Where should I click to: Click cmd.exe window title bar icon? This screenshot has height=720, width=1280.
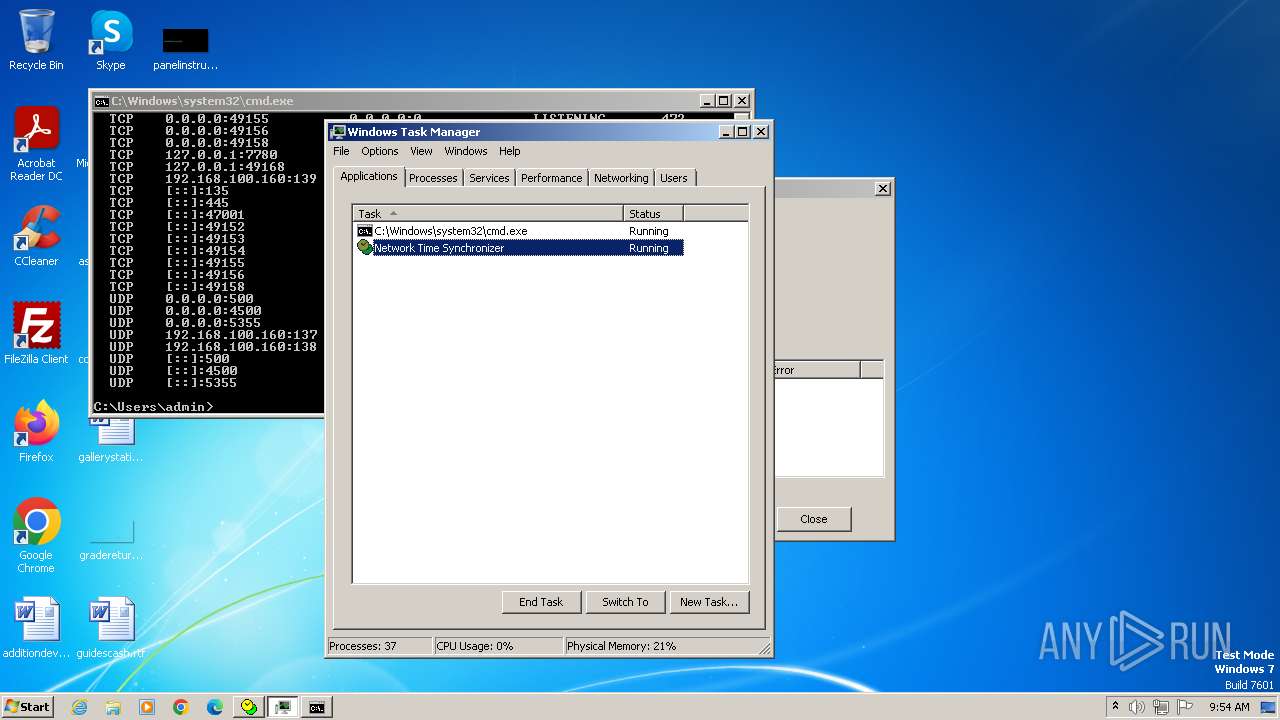(x=101, y=101)
